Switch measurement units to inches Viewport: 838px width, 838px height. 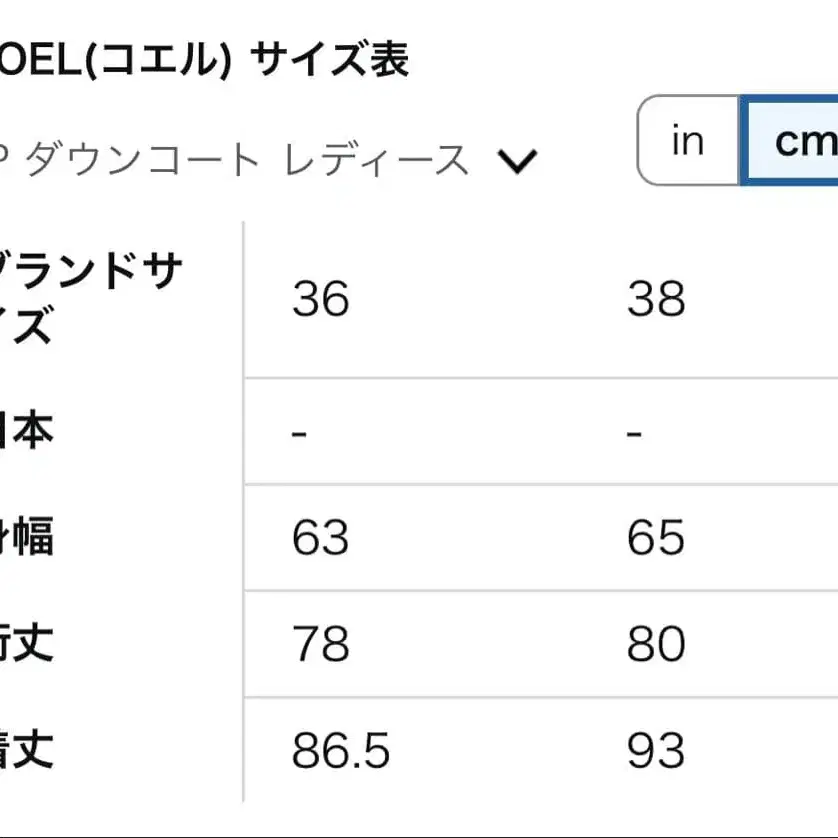tap(686, 141)
